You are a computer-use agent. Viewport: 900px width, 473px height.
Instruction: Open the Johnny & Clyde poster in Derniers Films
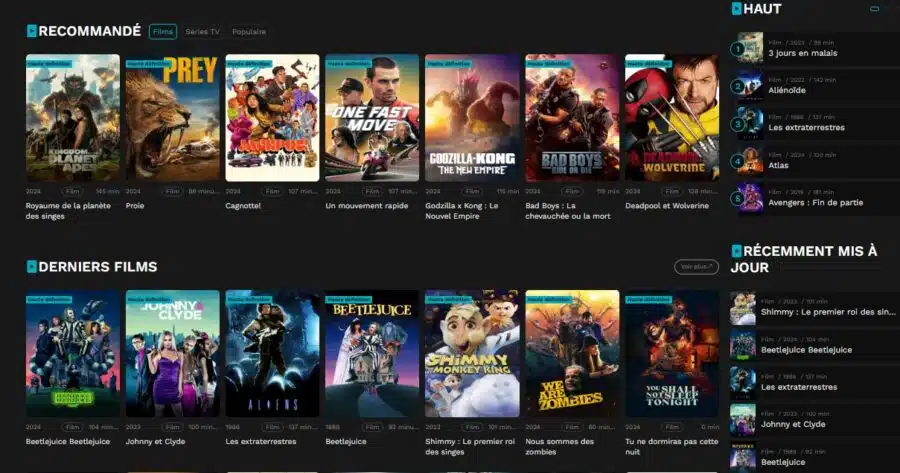tap(173, 354)
